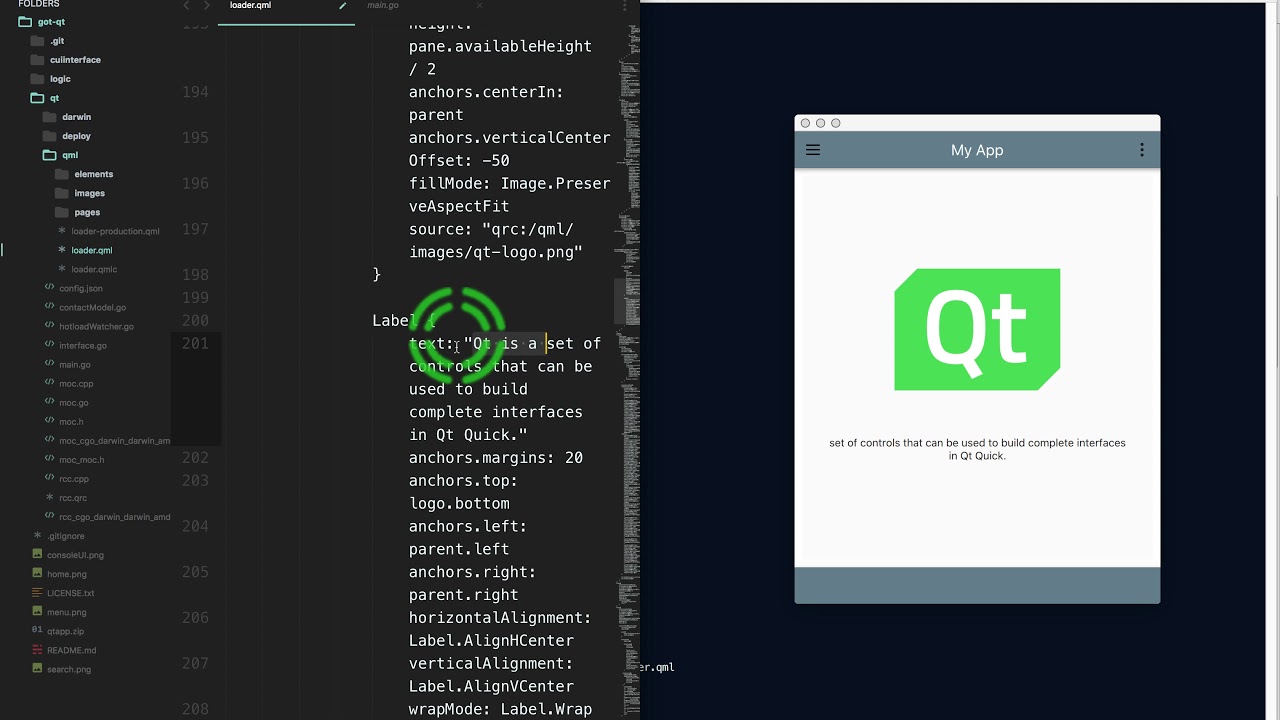Click the code icon beside main.go in sidebar
This screenshot has width=1280, height=720.
49,364
